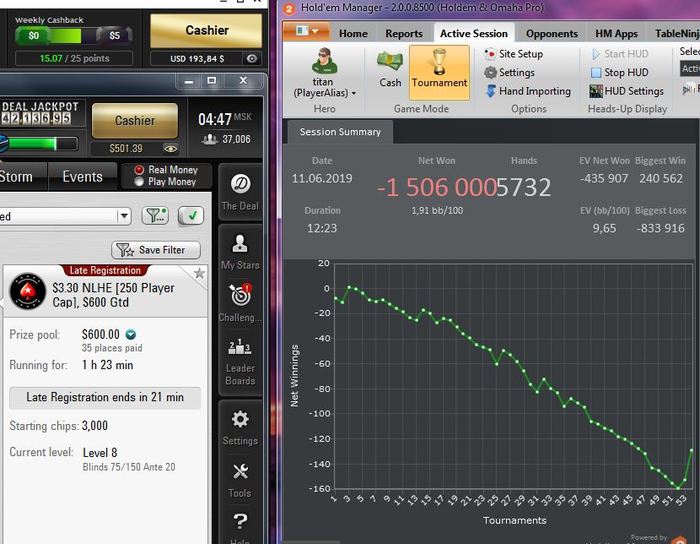Open the filter combo box dropdown arrow
This screenshot has height=544, width=700.
pyautogui.click(x=124, y=216)
